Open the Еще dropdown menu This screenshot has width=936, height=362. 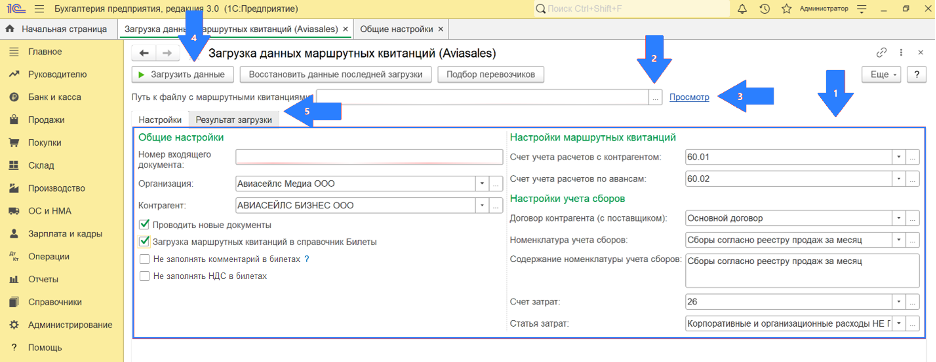click(x=881, y=75)
